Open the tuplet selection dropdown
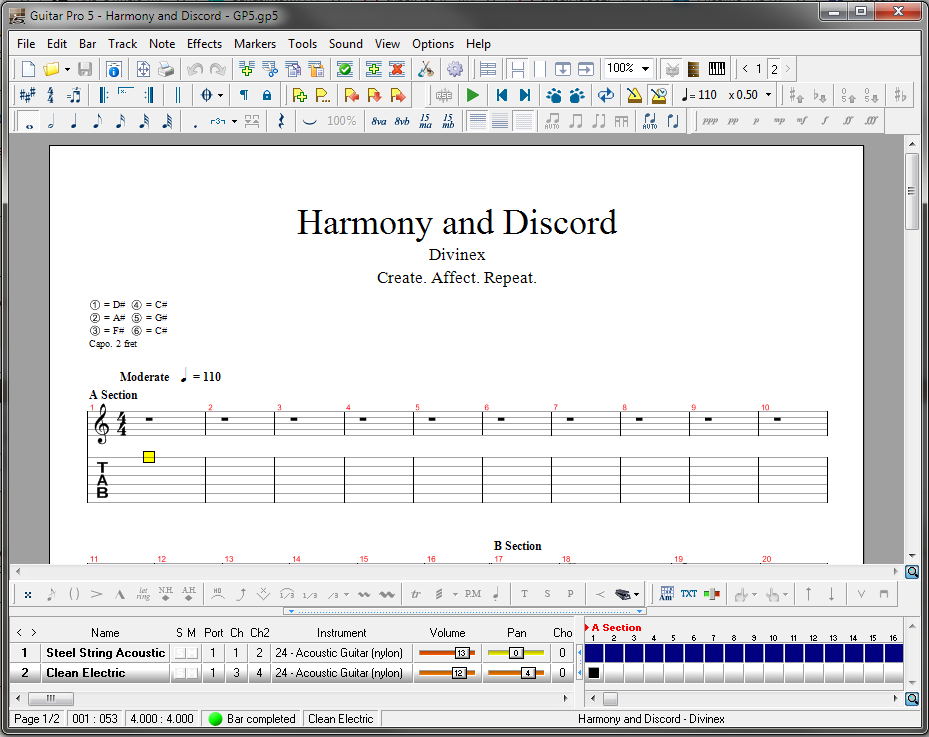 233,121
